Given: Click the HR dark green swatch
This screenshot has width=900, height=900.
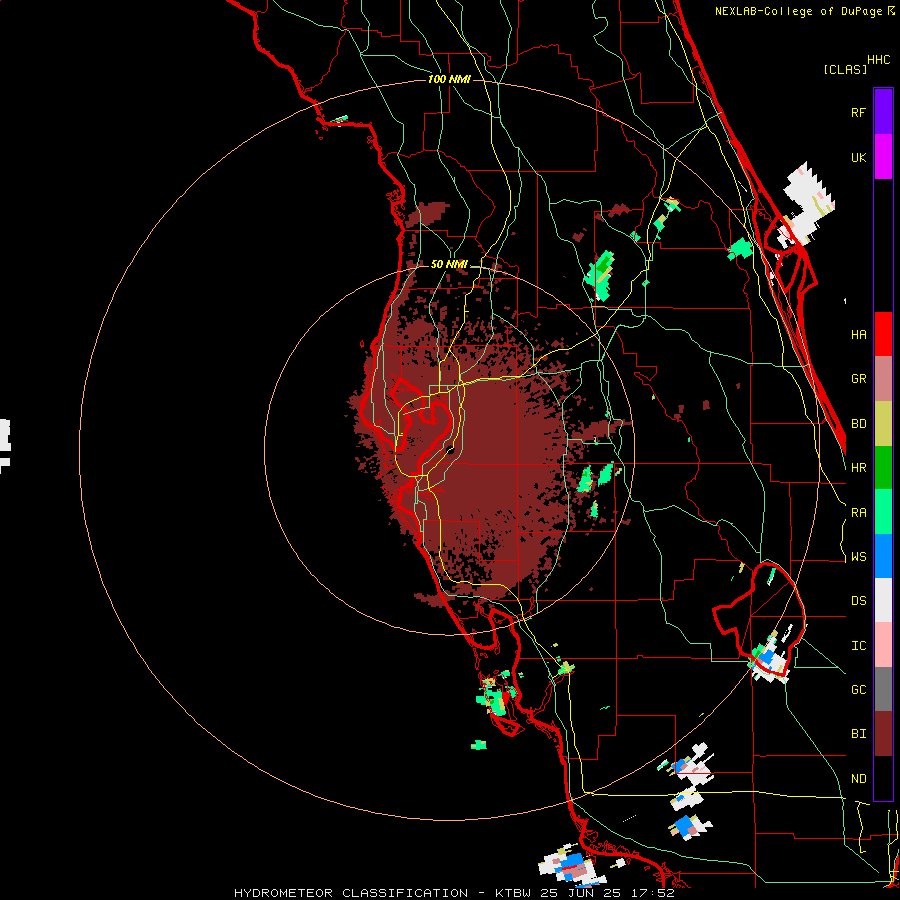Looking at the screenshot, I should click(883, 468).
